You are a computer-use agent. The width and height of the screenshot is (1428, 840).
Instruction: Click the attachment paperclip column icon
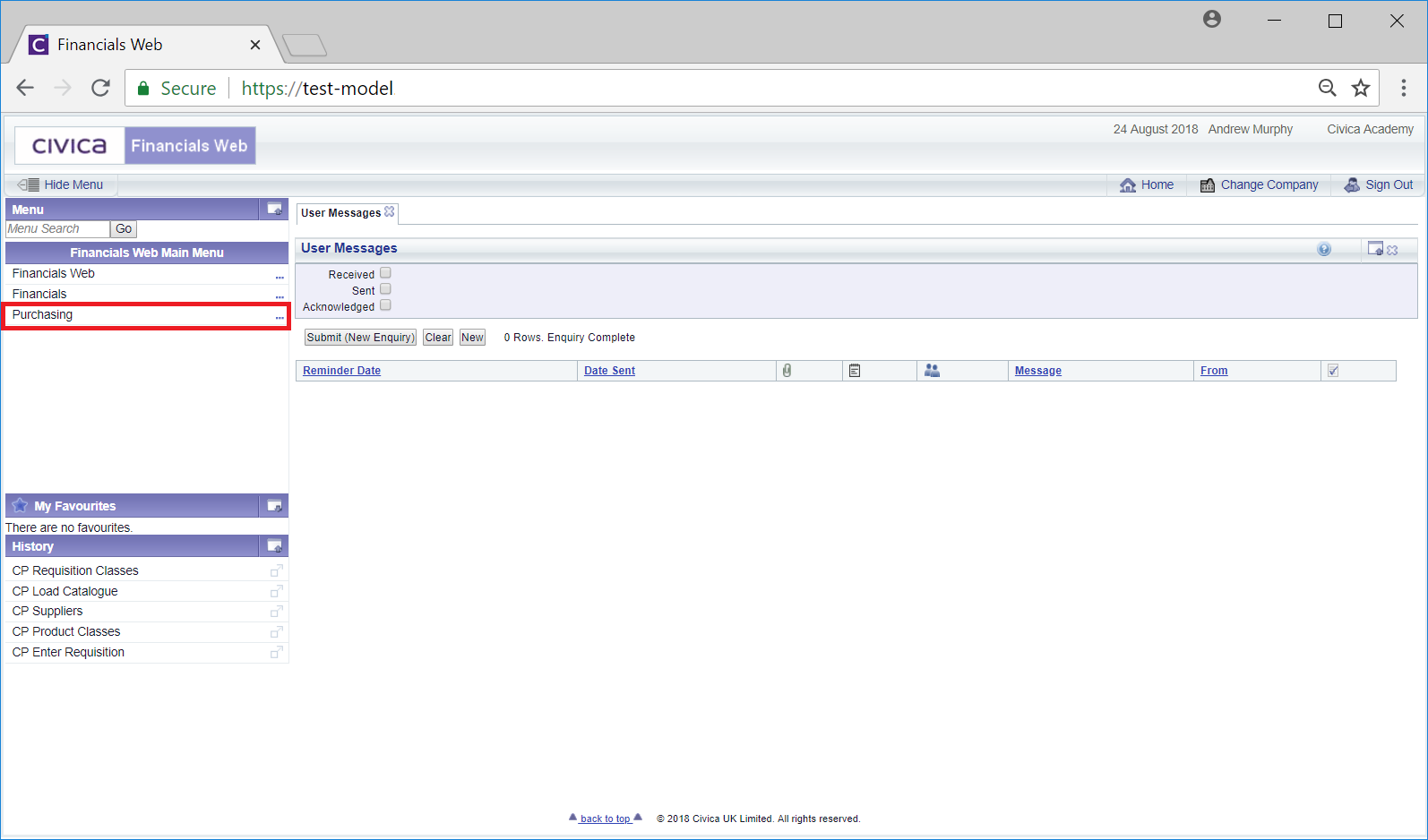pos(787,371)
